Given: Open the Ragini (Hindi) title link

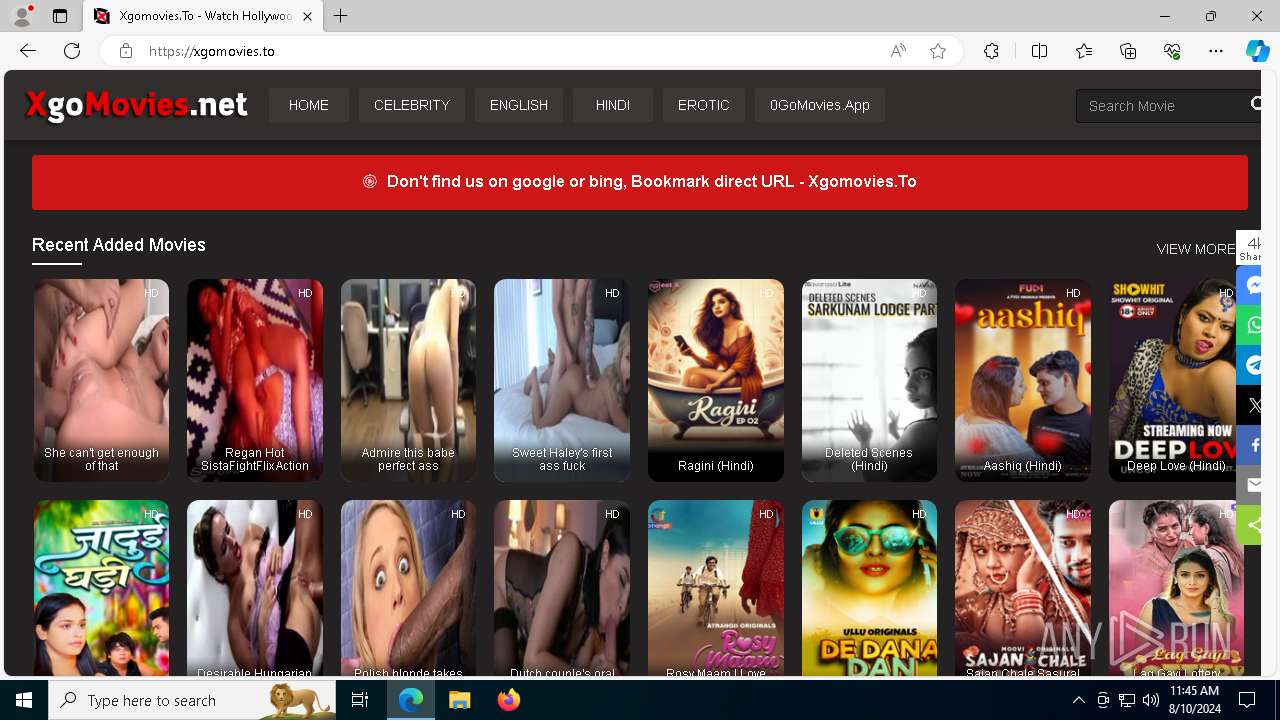Looking at the screenshot, I should (x=716, y=466).
